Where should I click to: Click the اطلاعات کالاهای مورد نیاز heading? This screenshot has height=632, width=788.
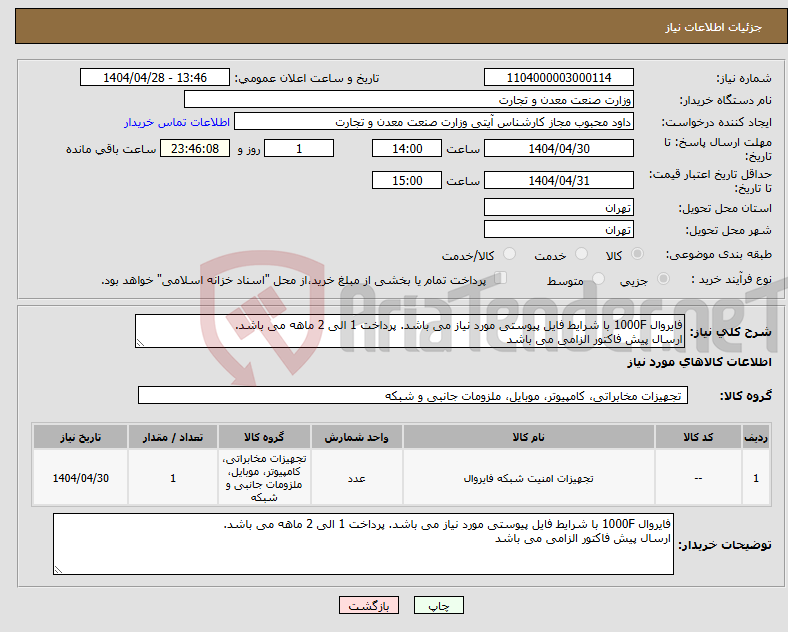(699, 362)
